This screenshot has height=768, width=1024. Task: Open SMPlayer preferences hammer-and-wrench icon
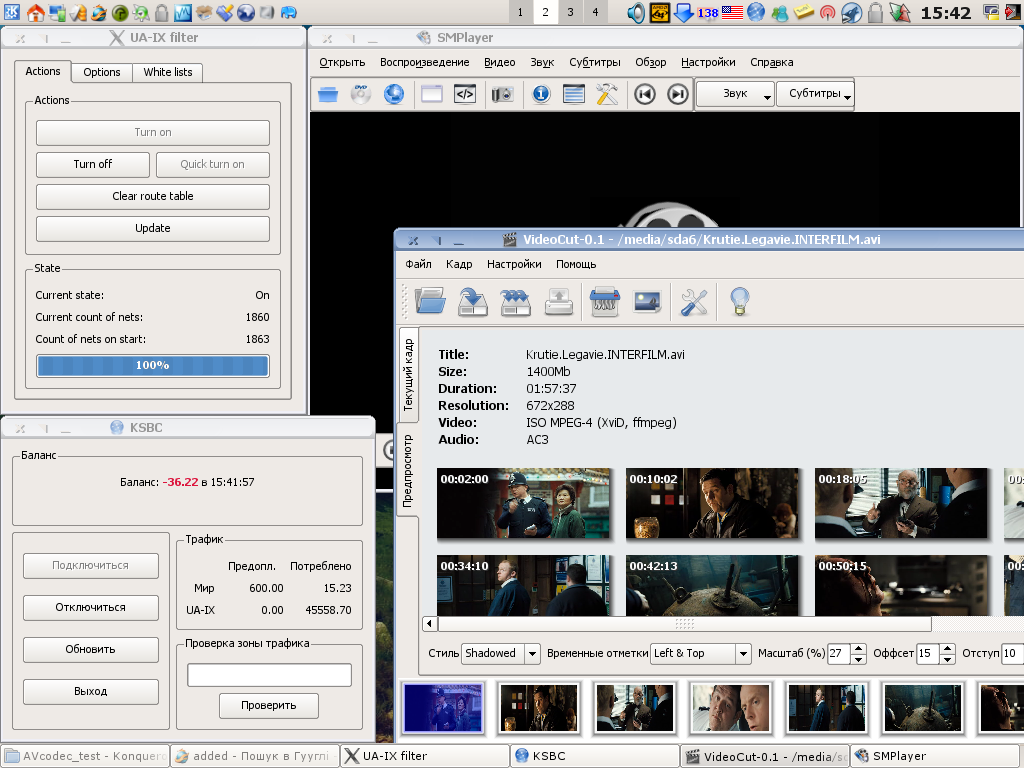pyautogui.click(x=607, y=94)
